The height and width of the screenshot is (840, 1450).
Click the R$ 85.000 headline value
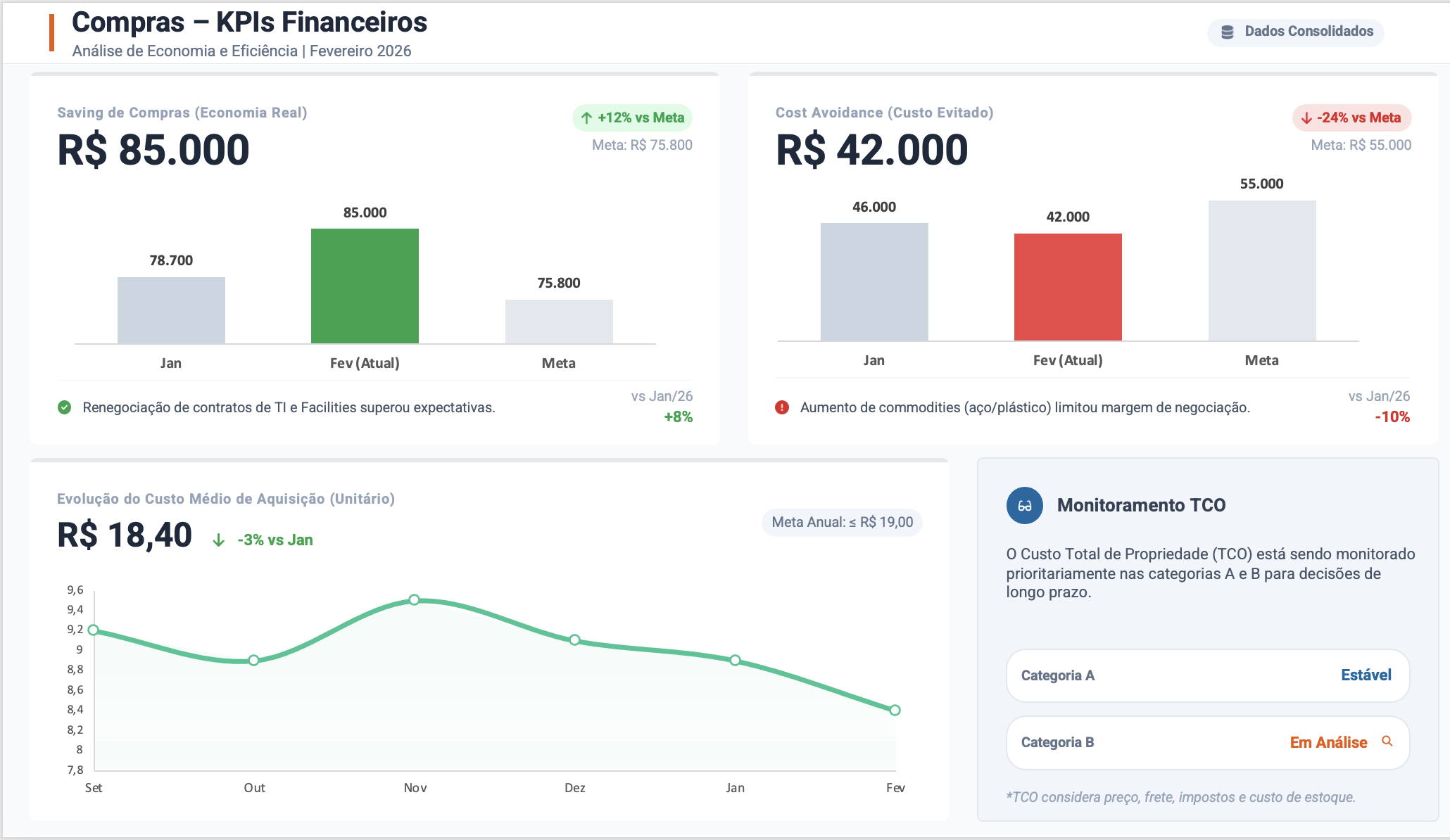click(x=153, y=150)
